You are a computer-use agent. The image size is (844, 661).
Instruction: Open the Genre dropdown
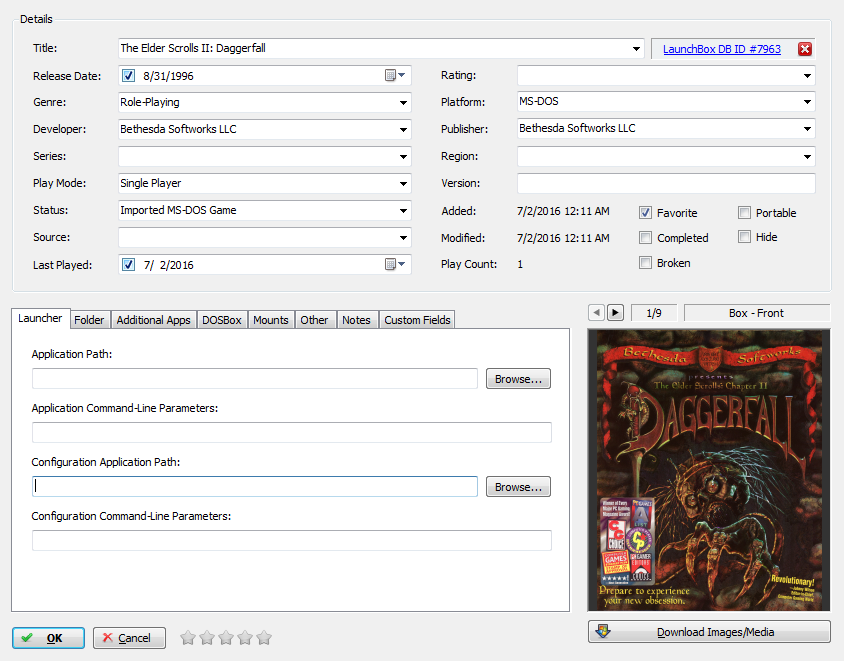click(x=403, y=102)
